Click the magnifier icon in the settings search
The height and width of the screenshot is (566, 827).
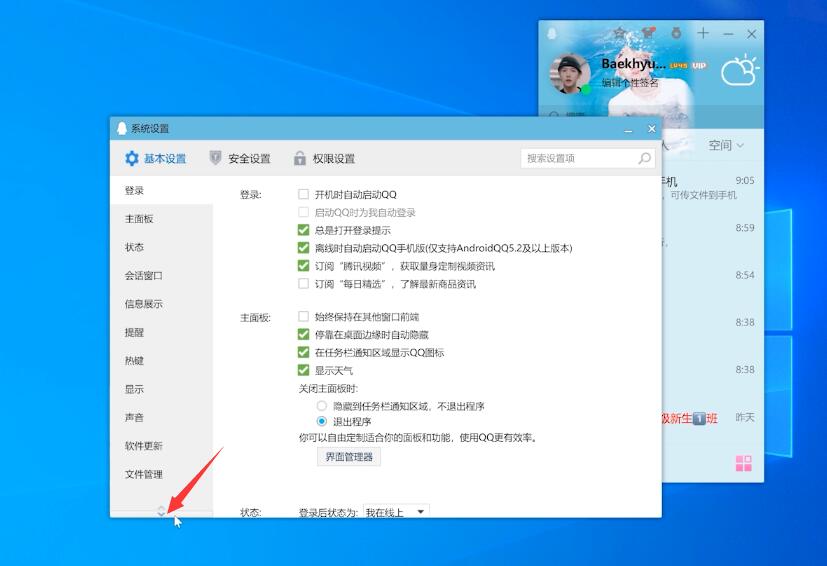(x=645, y=158)
